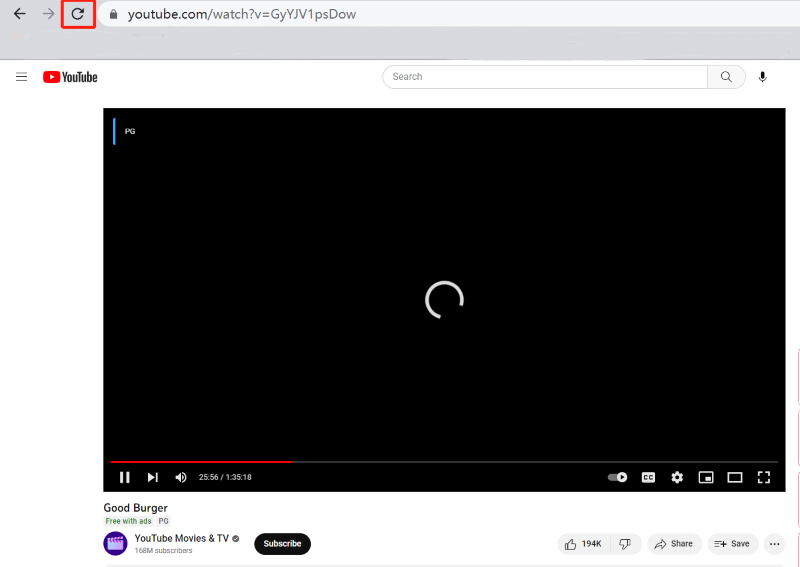Click the PG overlay in the player
Viewport: 800px width, 567px height.
130,131
